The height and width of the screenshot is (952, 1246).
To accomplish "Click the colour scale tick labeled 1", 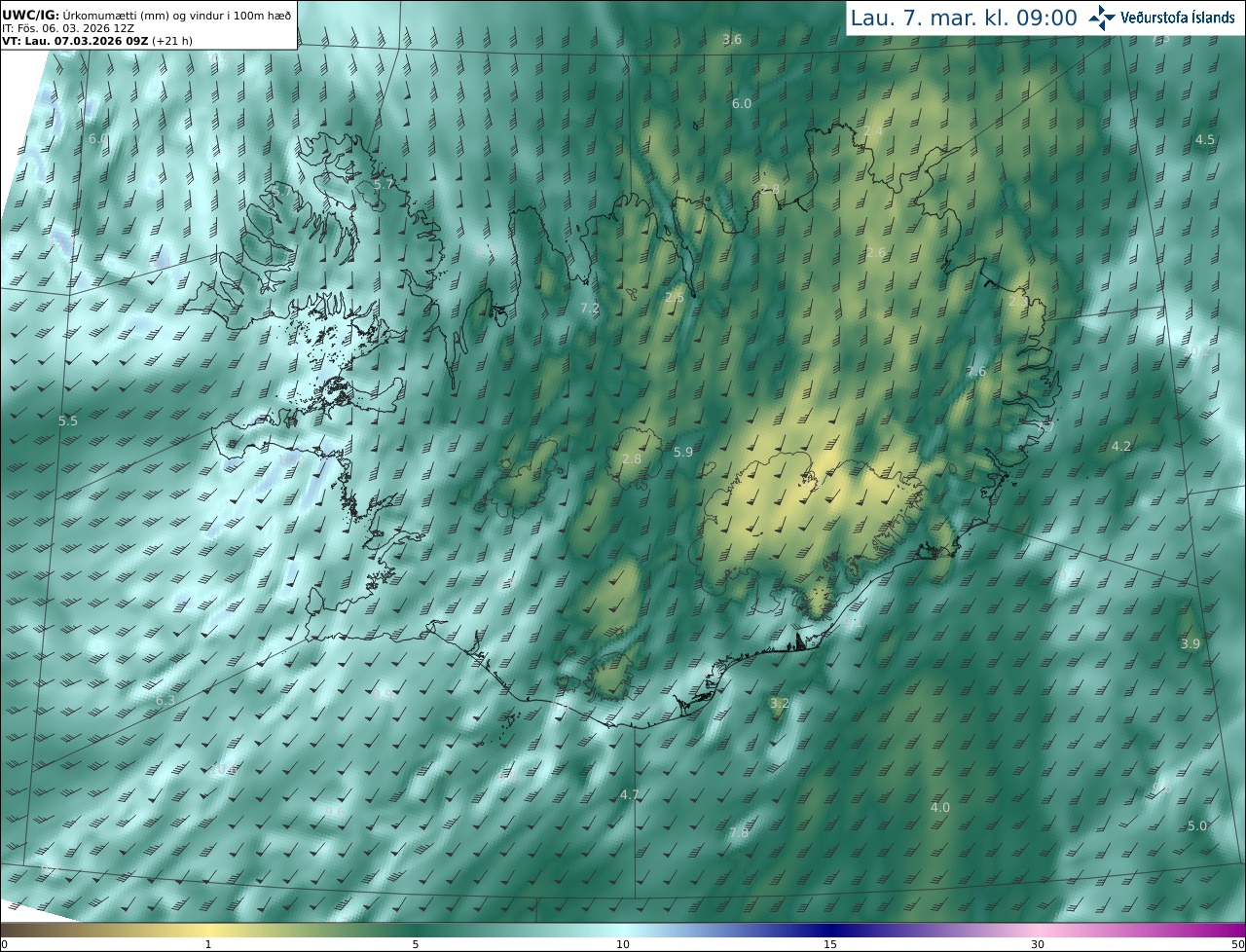I will (208, 944).
